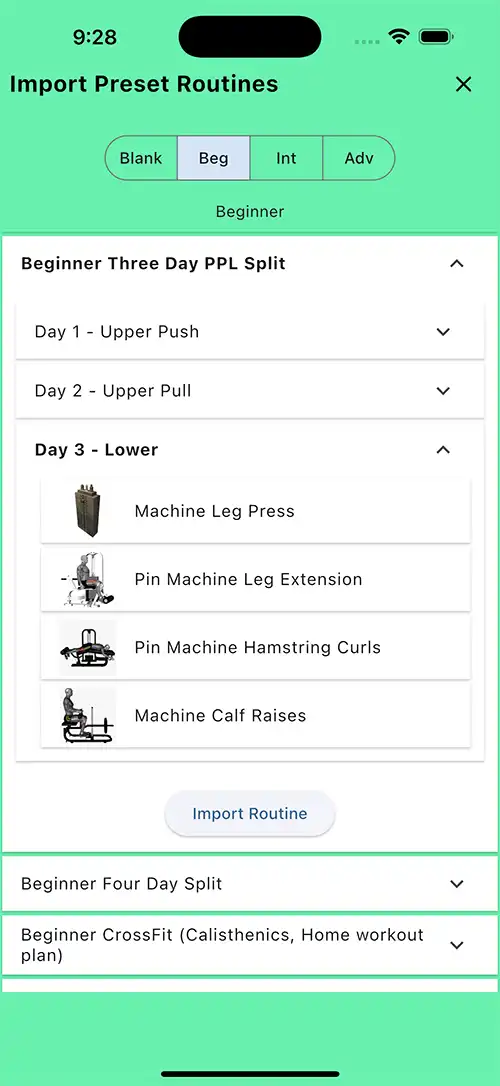Image resolution: width=500 pixels, height=1086 pixels.
Task: Select the Beg difficulty segment
Action: click(213, 158)
